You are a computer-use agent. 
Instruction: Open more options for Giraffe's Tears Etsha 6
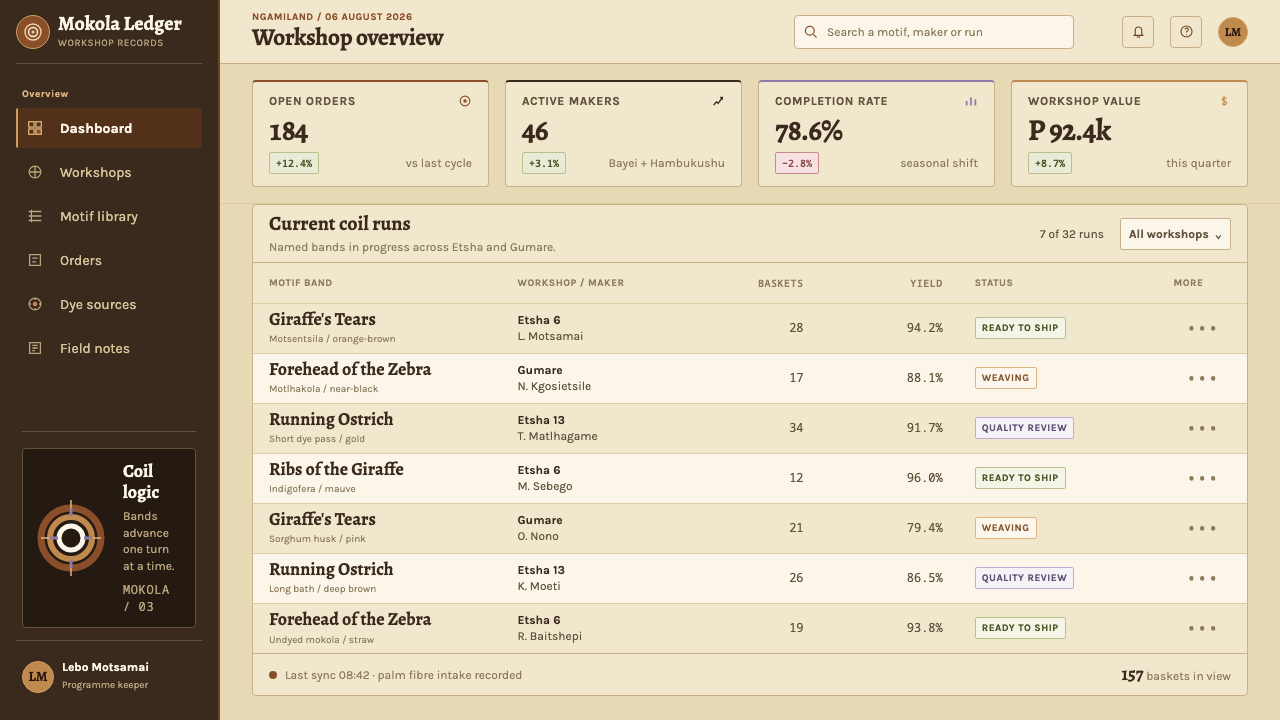[x=1202, y=328]
